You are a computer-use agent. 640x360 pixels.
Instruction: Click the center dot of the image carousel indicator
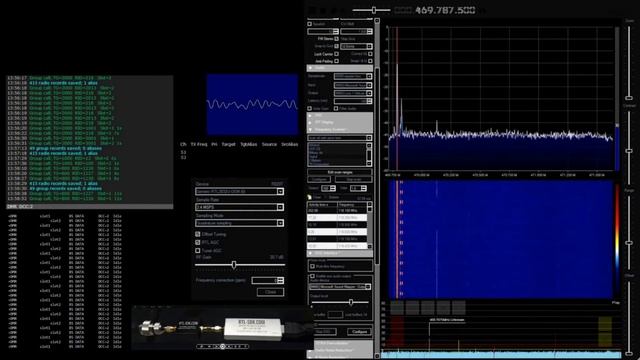(x=222, y=347)
